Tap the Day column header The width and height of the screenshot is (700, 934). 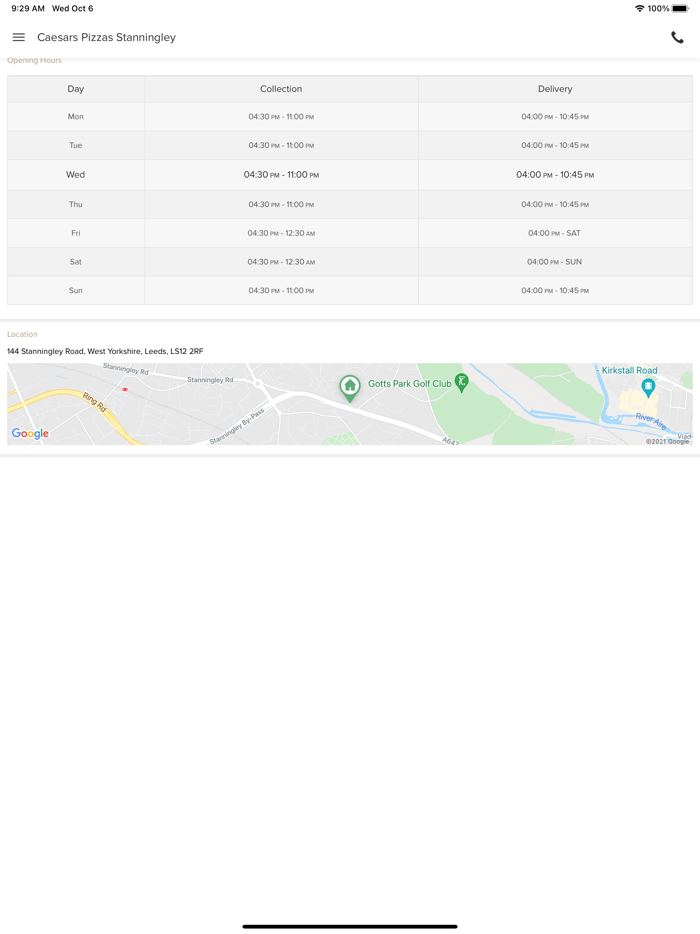pos(76,89)
